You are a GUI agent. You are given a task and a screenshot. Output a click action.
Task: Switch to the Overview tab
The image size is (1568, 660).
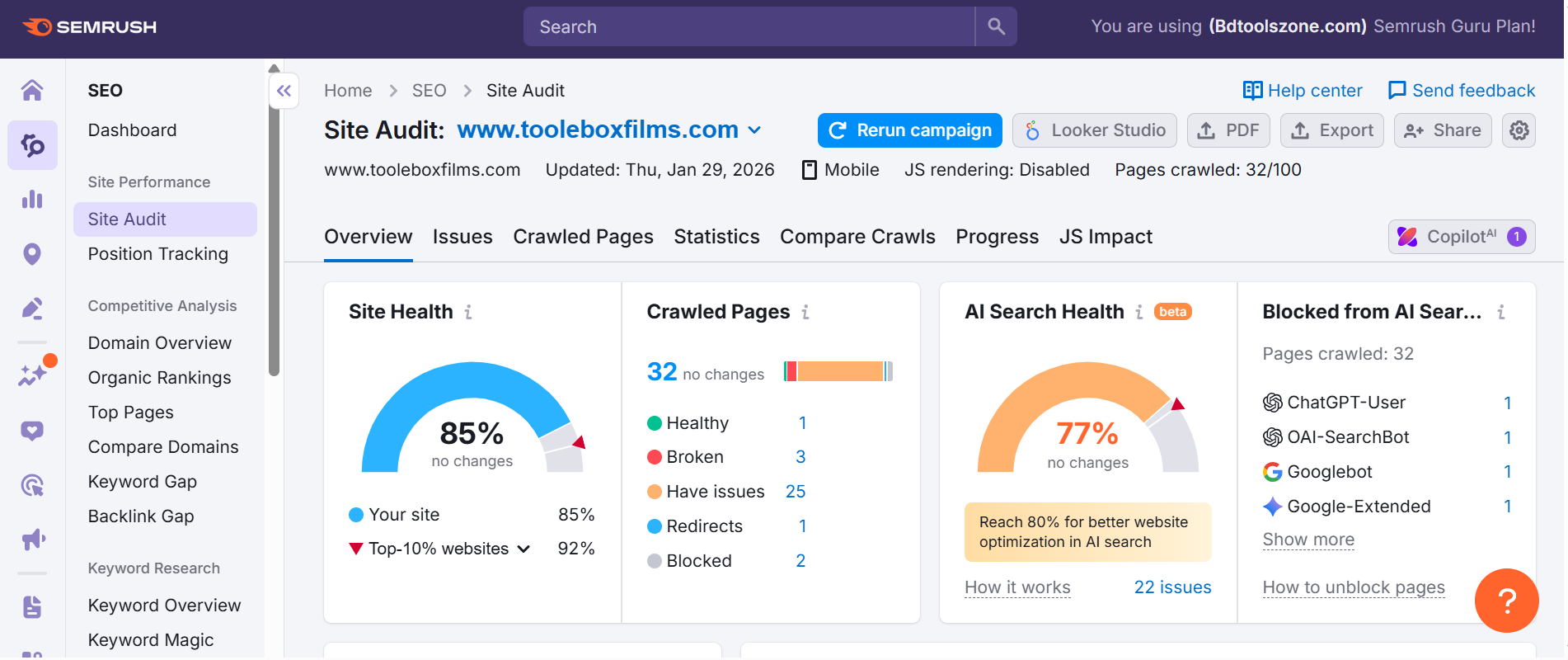369,237
